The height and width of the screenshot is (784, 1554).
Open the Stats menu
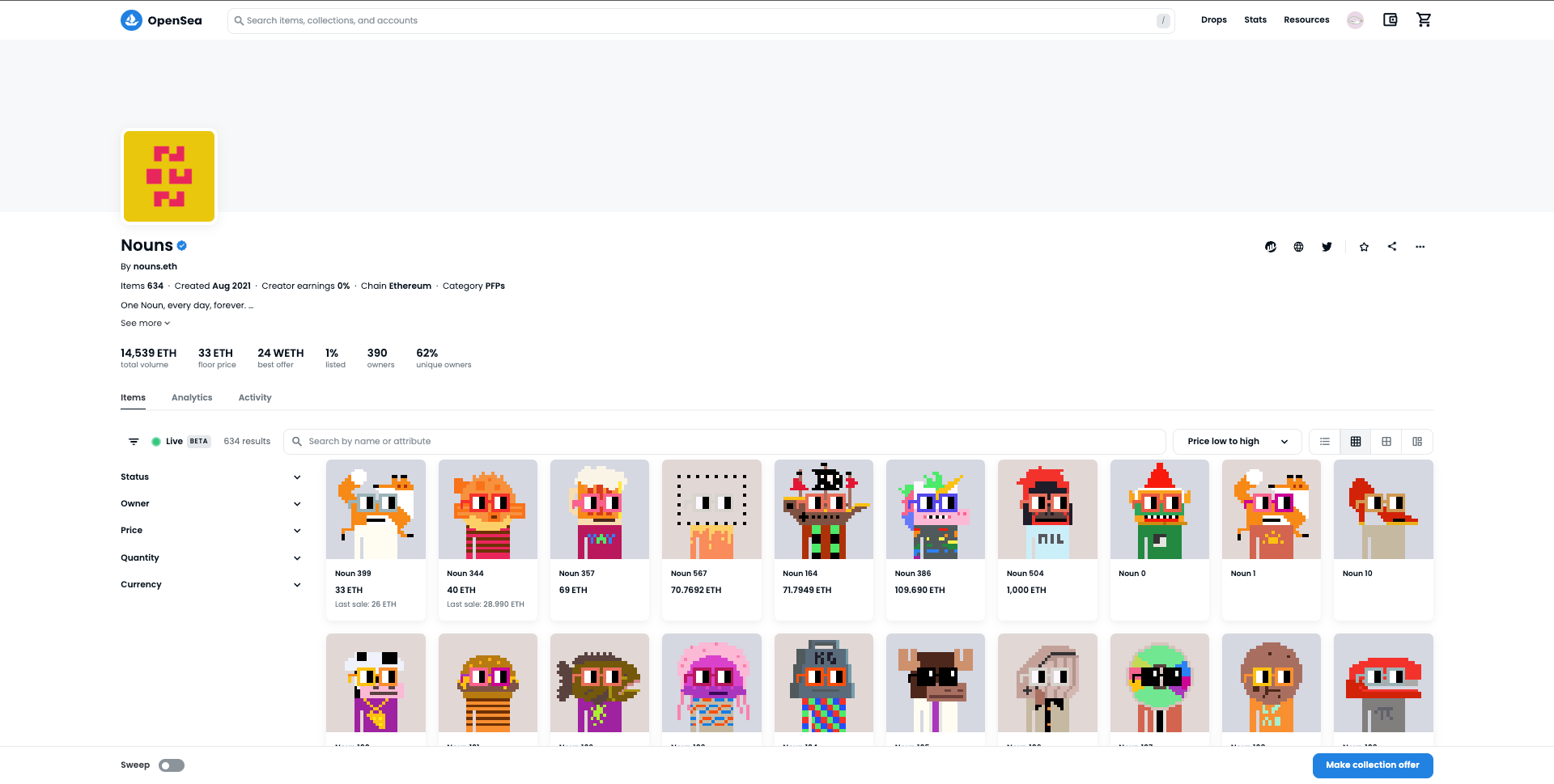point(1255,20)
